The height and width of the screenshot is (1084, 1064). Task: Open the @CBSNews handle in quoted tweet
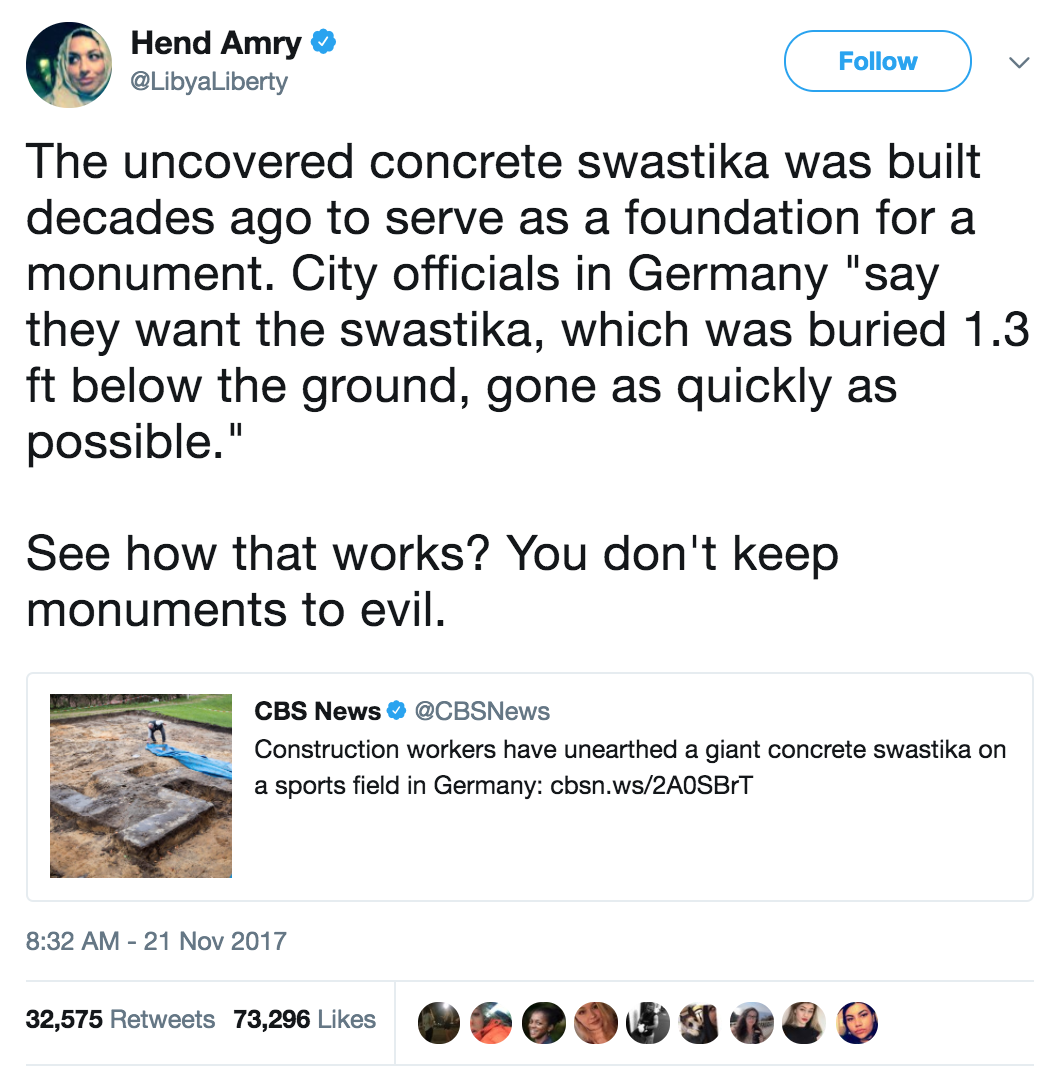pos(482,711)
